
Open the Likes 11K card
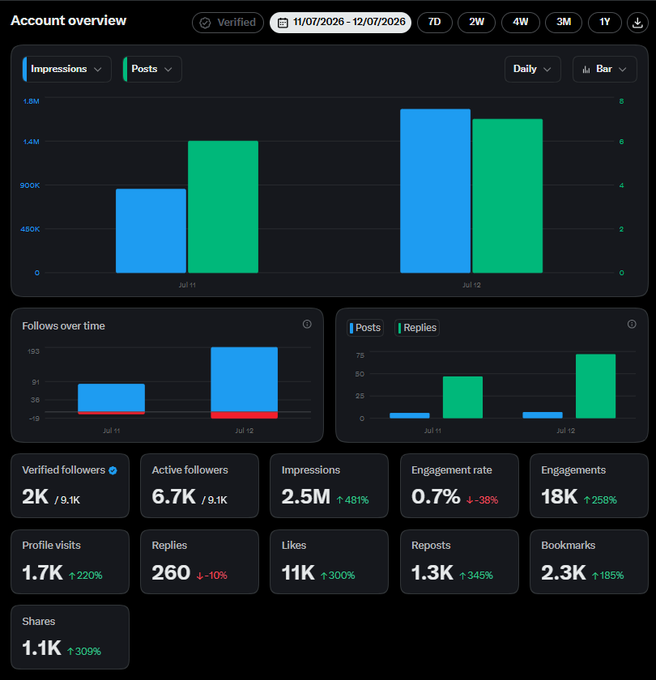click(329, 562)
